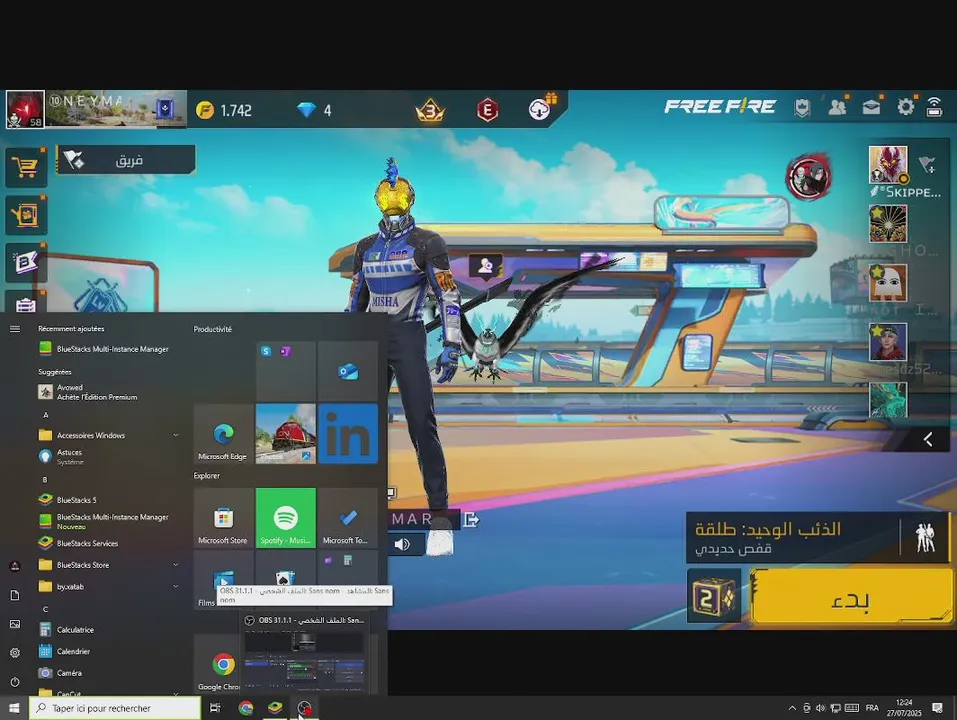The height and width of the screenshot is (720, 957).
Task: Expand the BlueStacks Store folder
Action: click(109, 565)
